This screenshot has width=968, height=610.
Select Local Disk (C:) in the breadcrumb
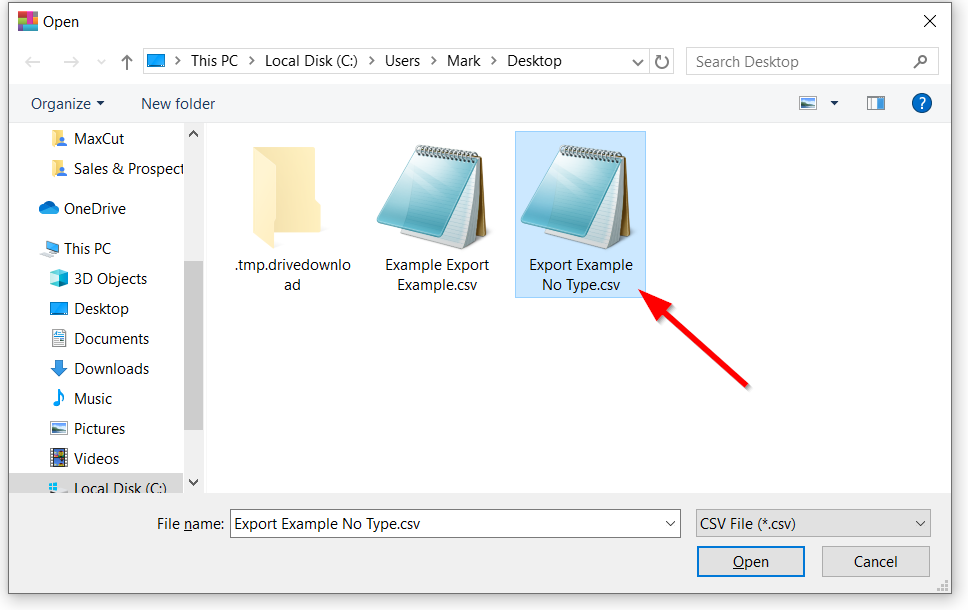(x=311, y=61)
